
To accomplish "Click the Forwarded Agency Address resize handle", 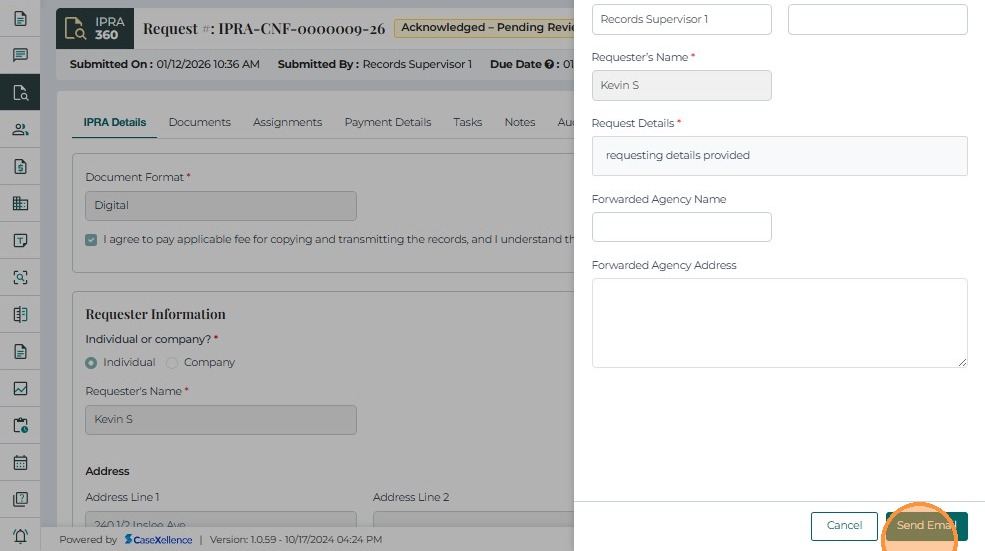I will 962,363.
